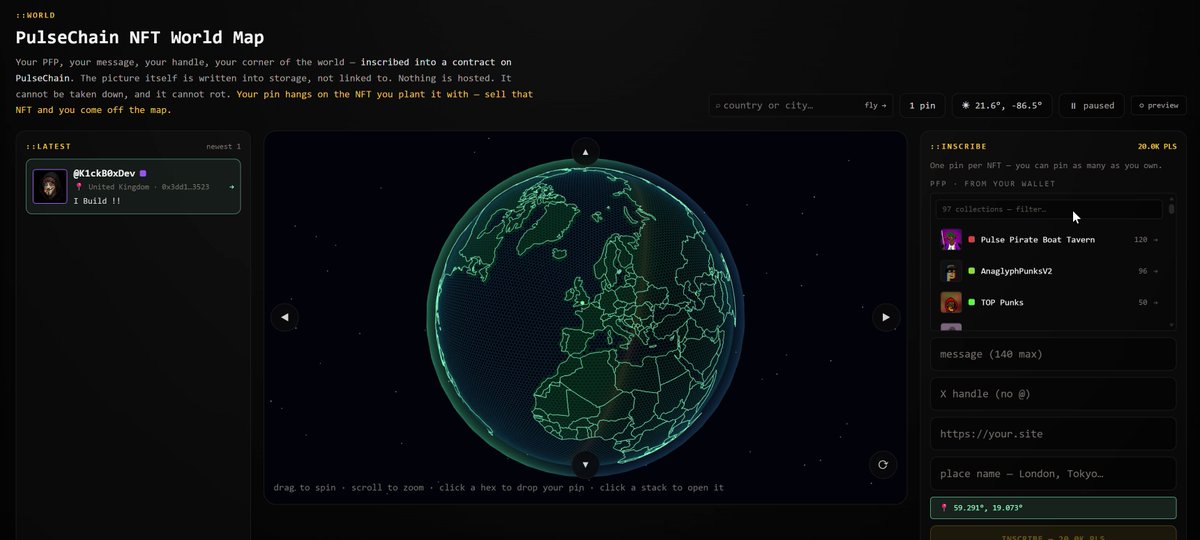Screen dimensions: 1200x540
Task: Click the Pulse Pirate Boat Tavern thumbnail
Action: [951, 240]
